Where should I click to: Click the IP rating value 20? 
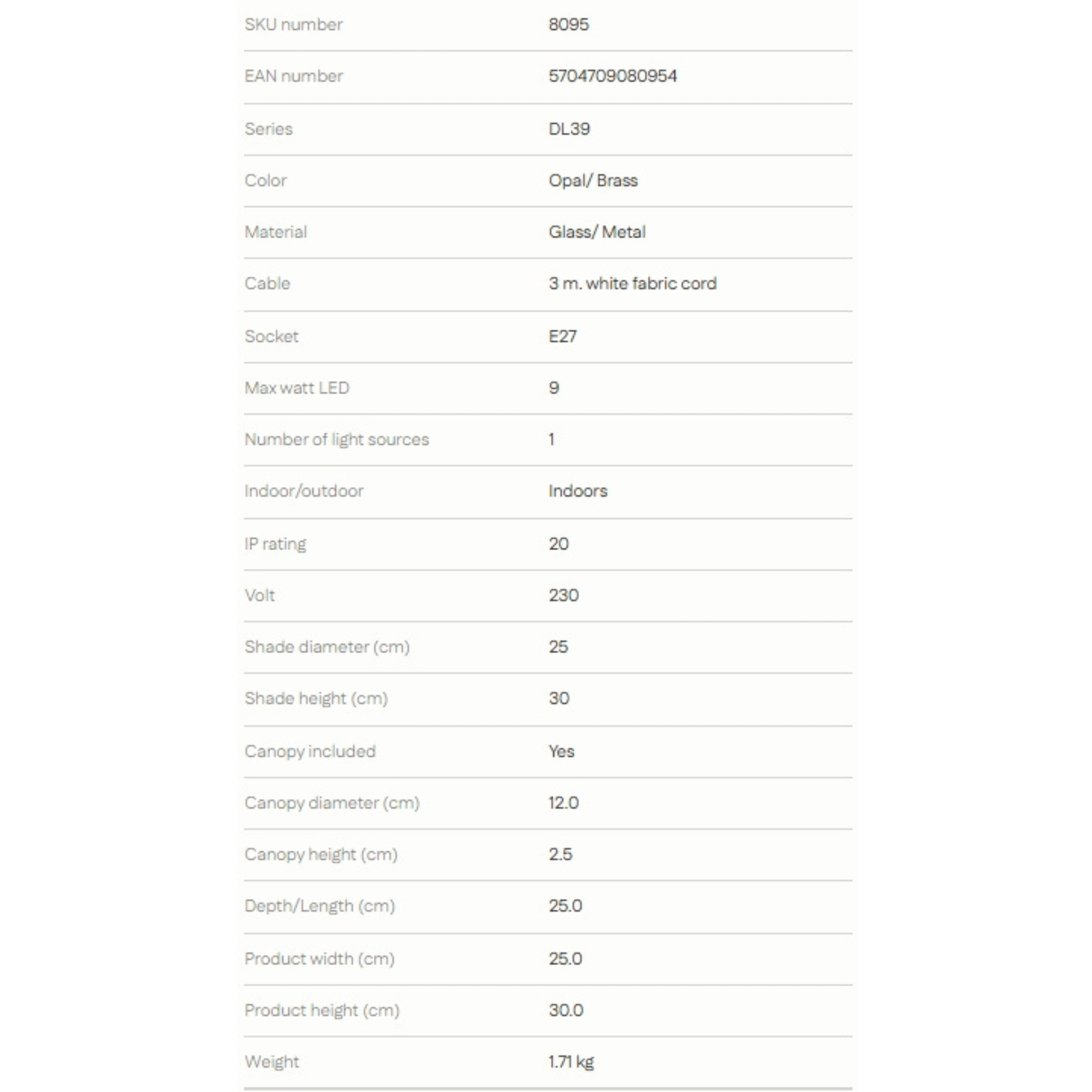pyautogui.click(x=558, y=544)
